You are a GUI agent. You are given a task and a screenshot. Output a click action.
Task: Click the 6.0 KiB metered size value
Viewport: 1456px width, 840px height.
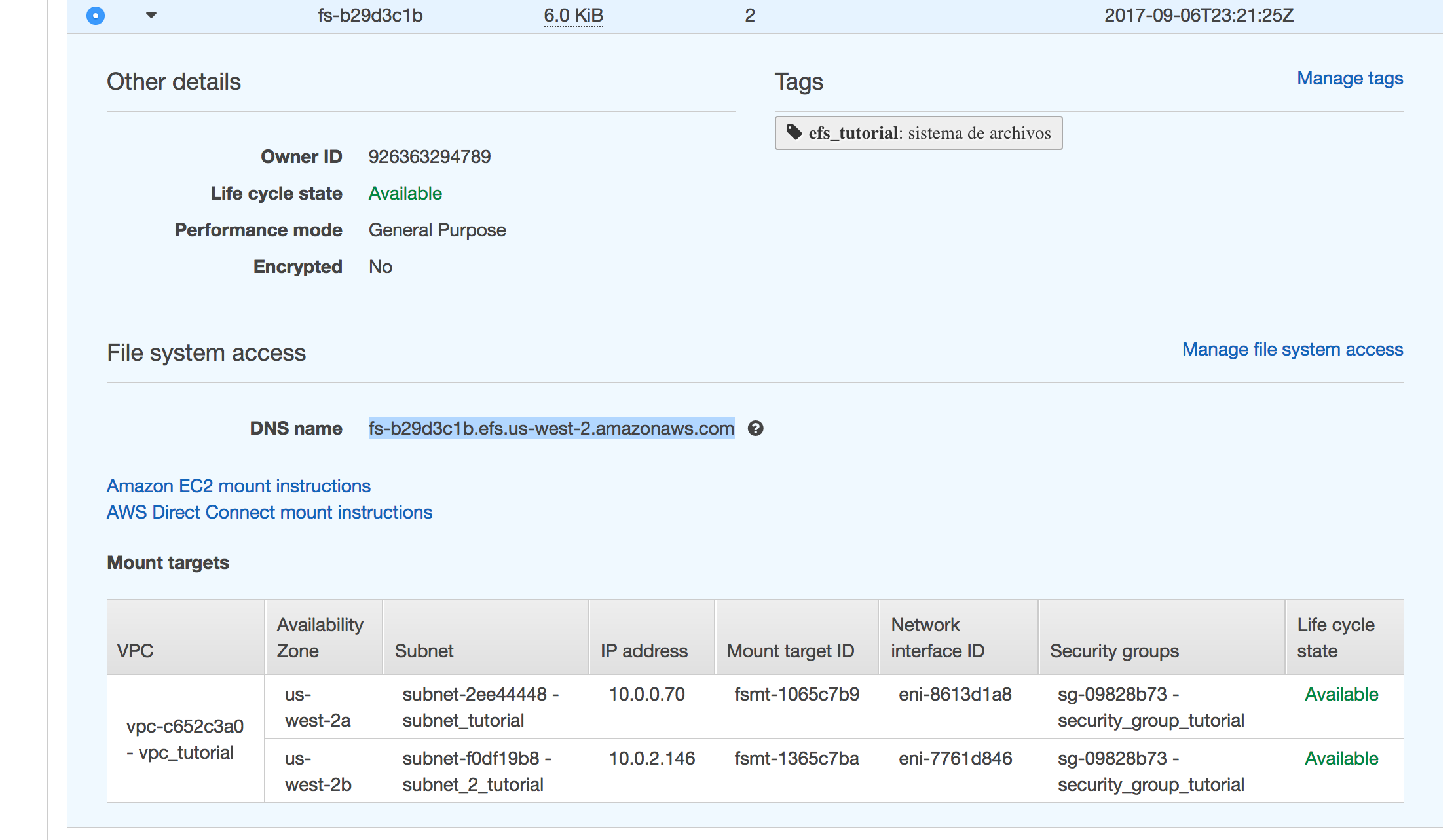tap(573, 15)
